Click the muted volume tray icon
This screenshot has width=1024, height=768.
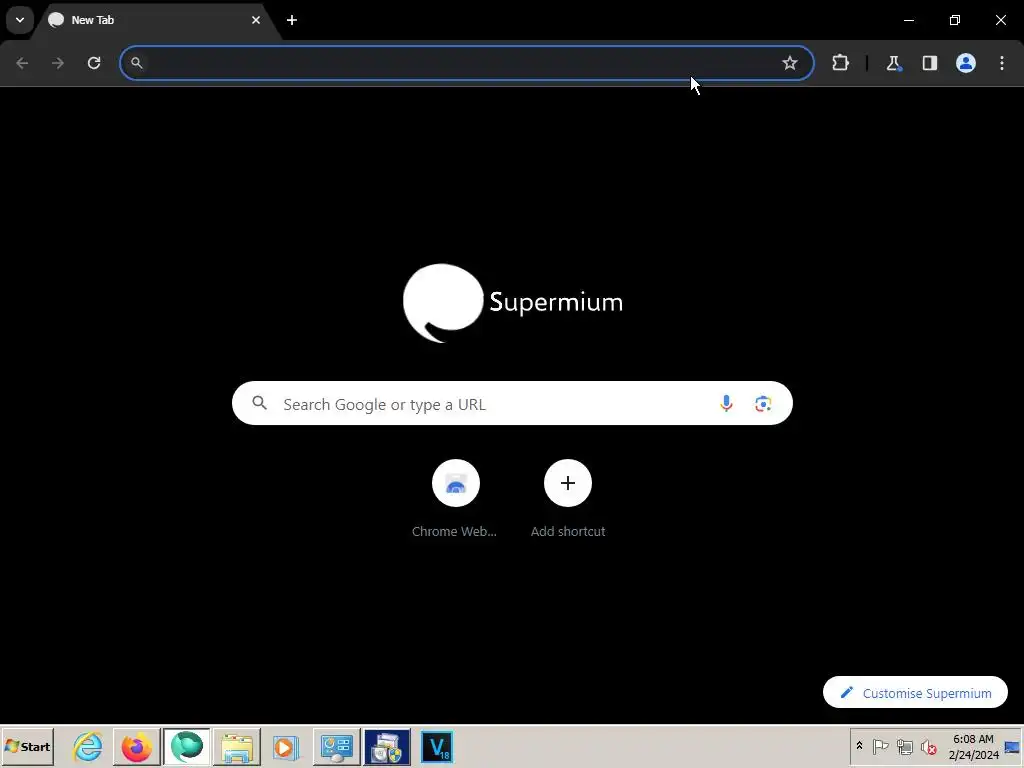coord(928,746)
